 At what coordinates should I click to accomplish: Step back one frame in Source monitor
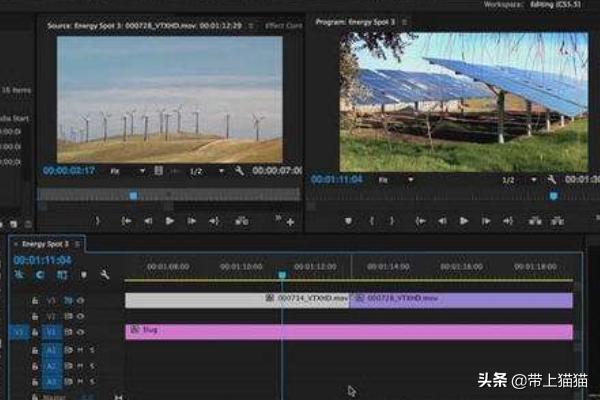pos(148,221)
